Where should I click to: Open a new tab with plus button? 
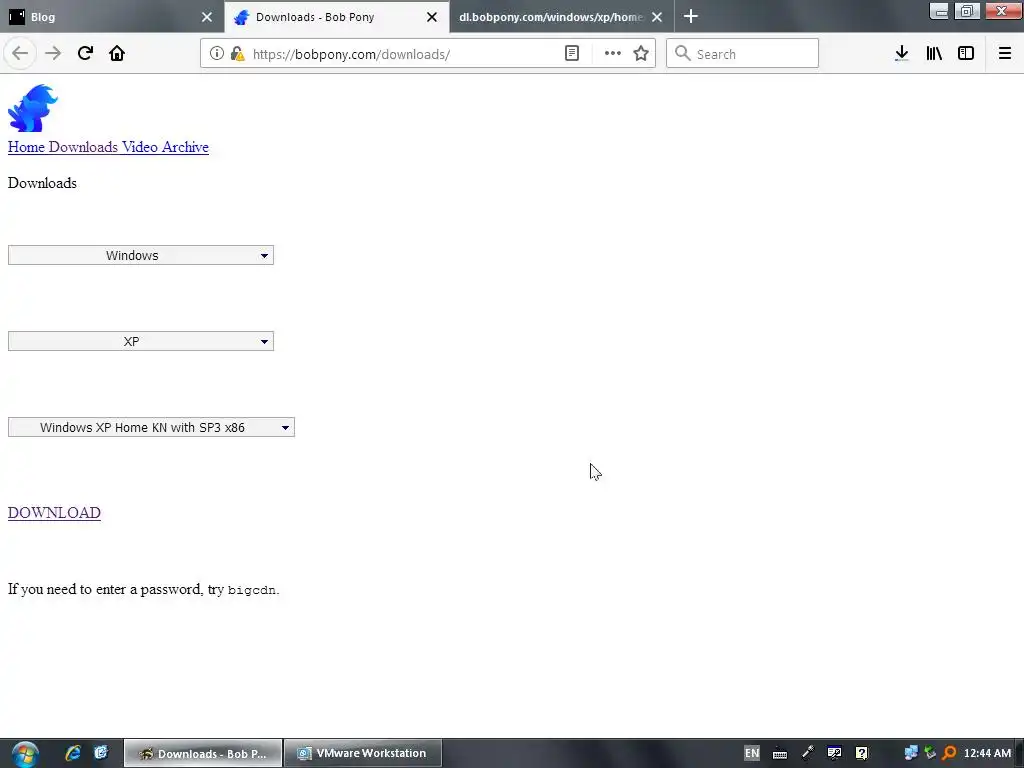click(x=691, y=16)
